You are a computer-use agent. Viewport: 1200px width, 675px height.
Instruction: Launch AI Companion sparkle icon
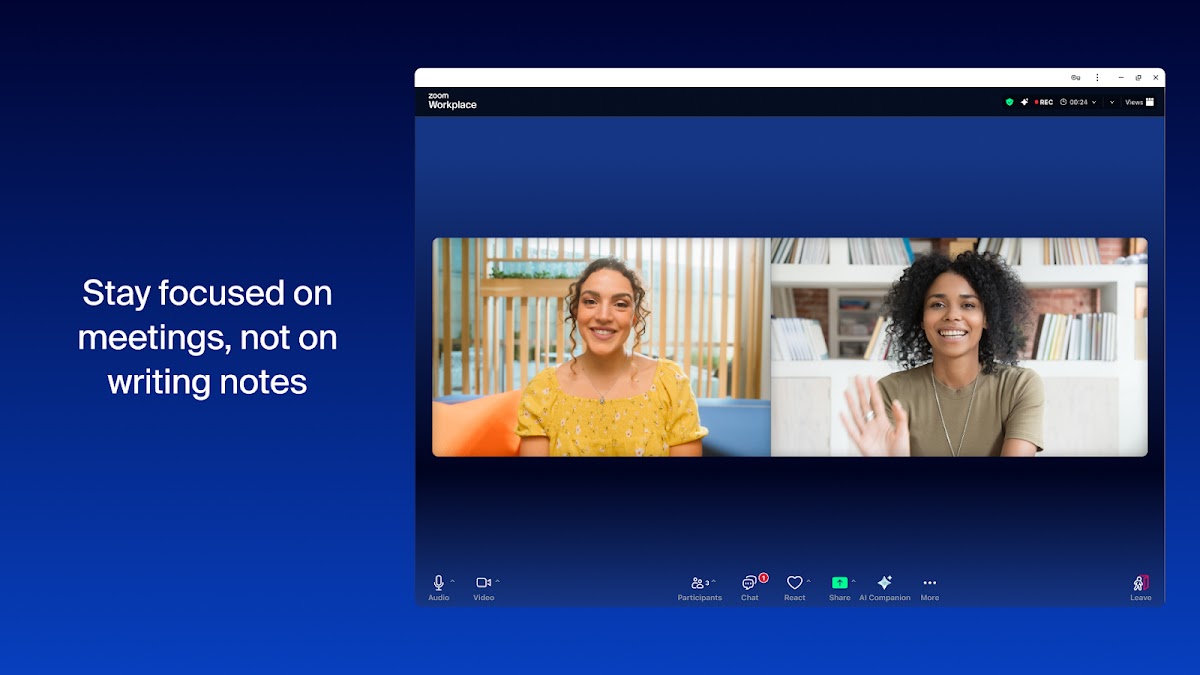[x=884, y=583]
